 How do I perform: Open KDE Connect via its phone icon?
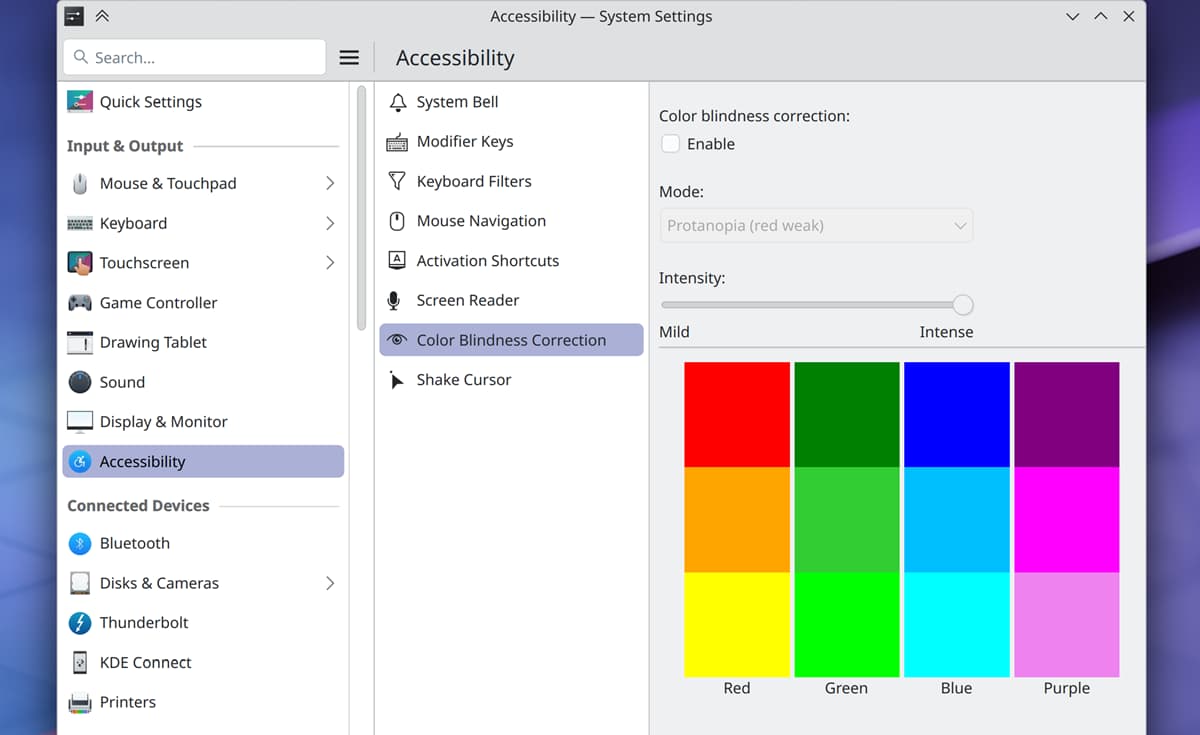click(80, 662)
